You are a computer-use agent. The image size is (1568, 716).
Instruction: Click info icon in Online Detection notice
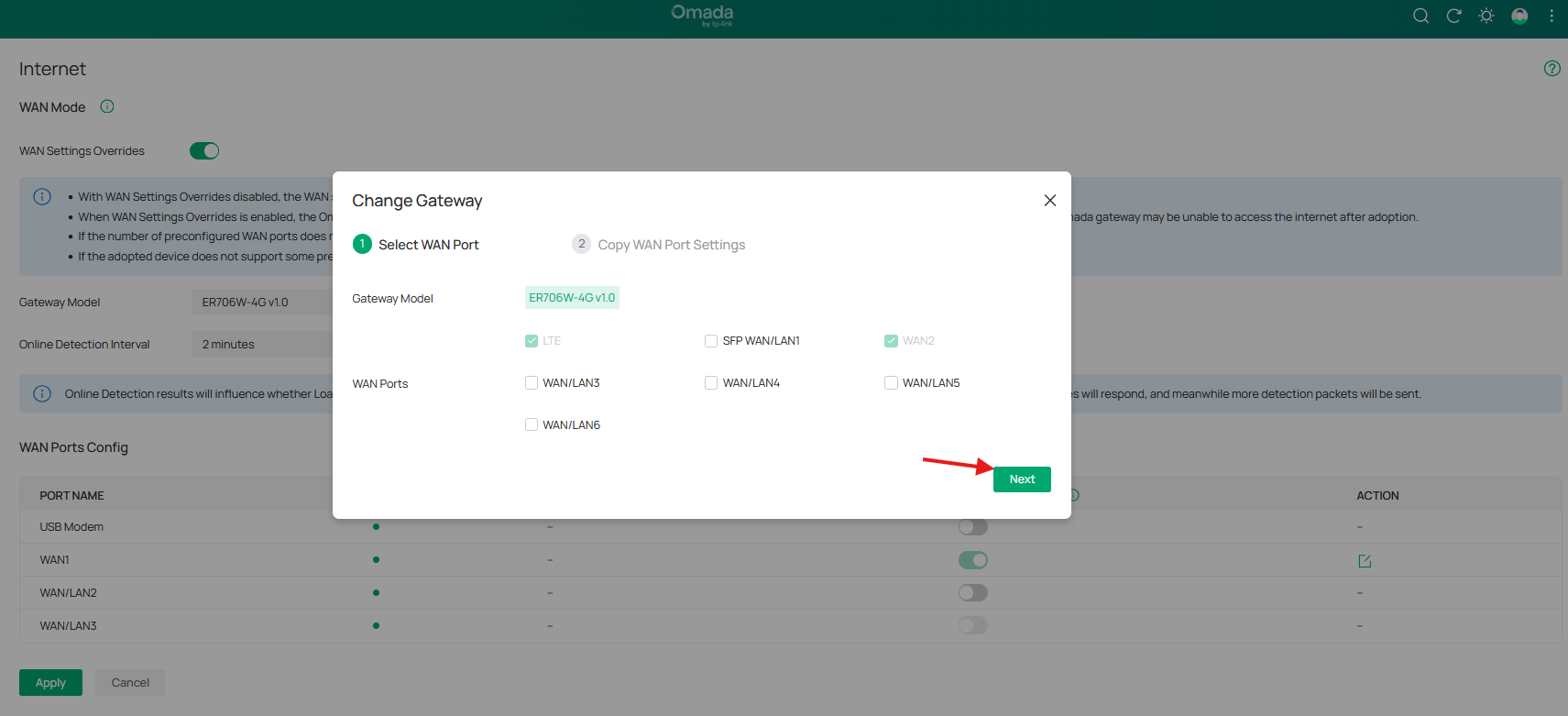pyautogui.click(x=42, y=393)
